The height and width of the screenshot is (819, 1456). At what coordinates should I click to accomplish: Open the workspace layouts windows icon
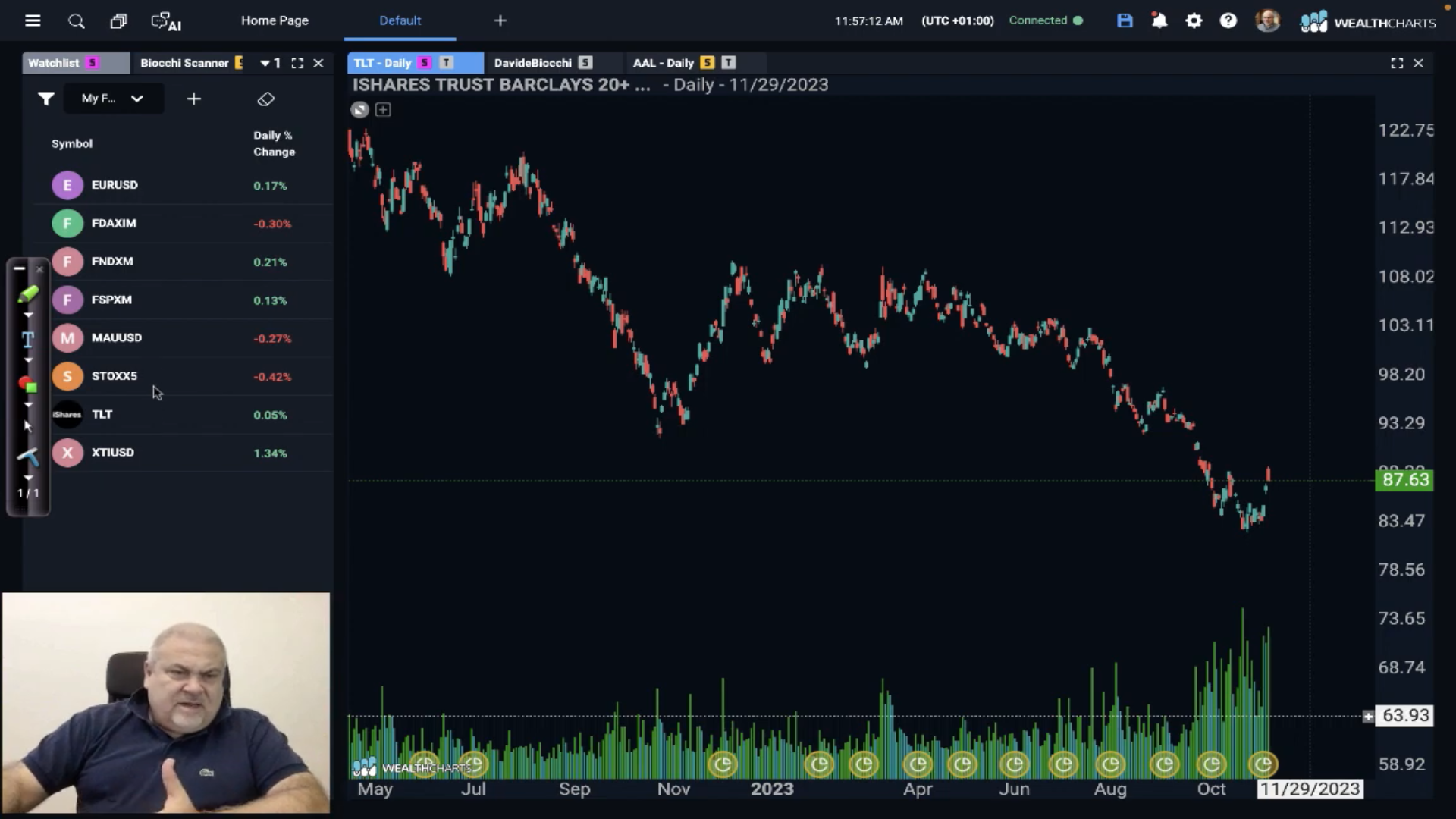pos(118,21)
